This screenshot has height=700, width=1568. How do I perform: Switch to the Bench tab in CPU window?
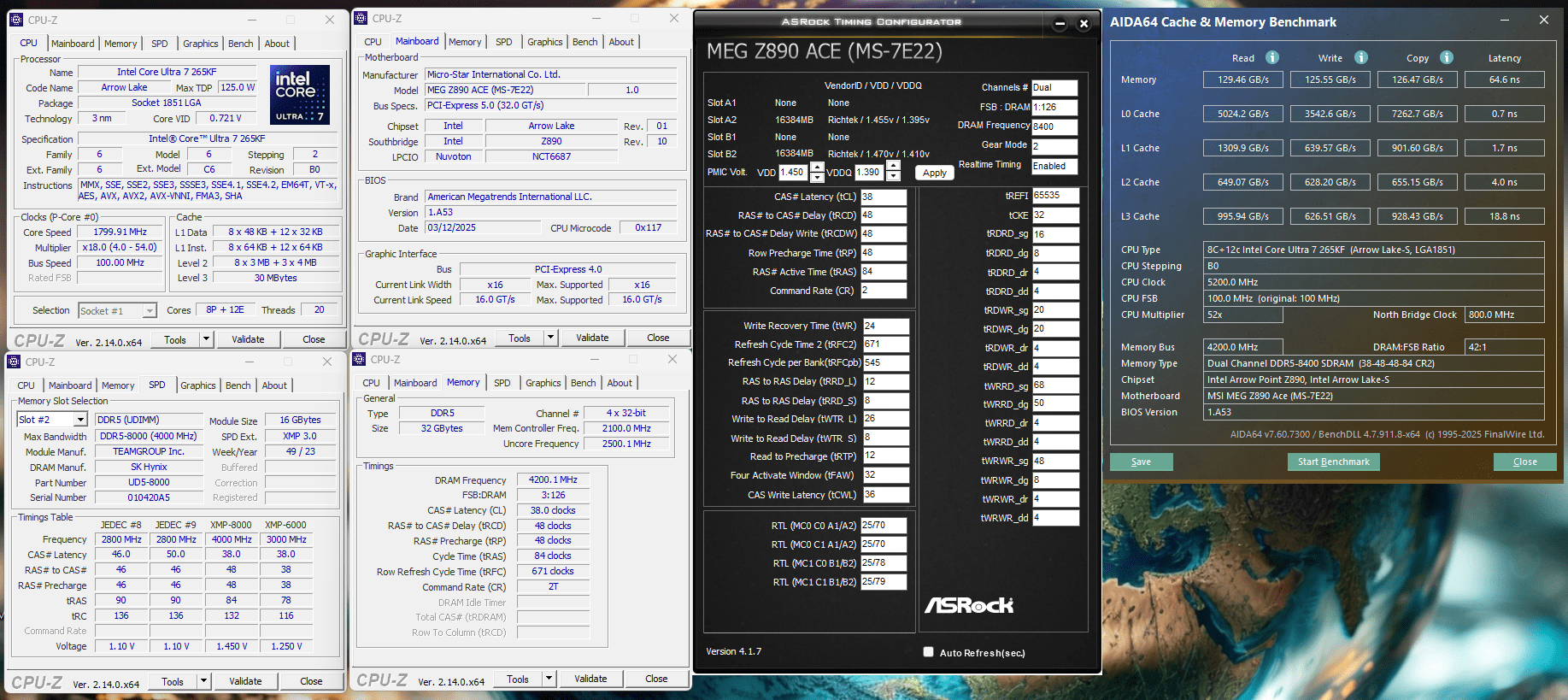(240, 44)
